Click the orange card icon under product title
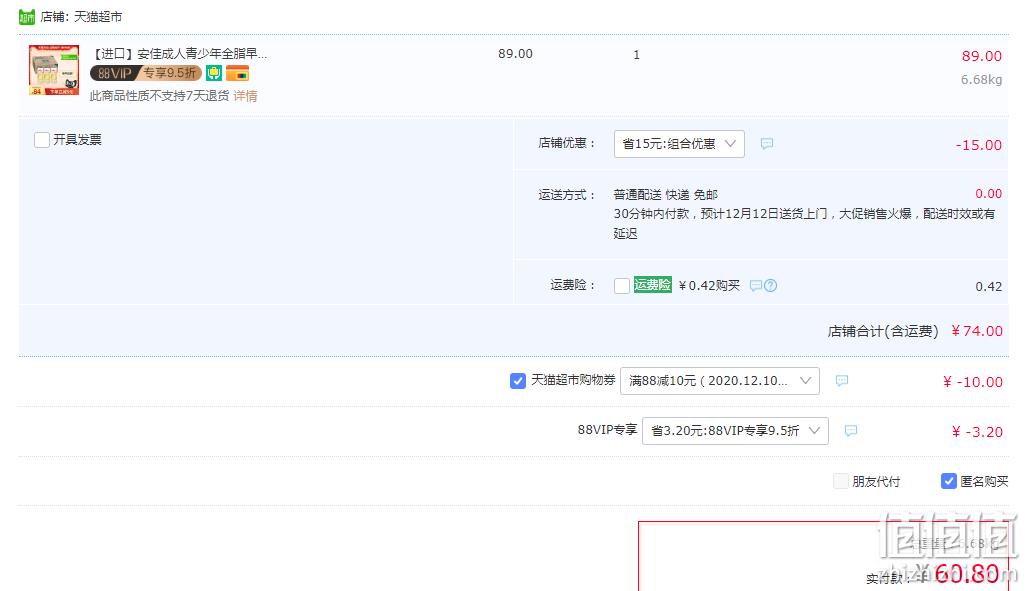The image size is (1027, 591). tap(237, 73)
